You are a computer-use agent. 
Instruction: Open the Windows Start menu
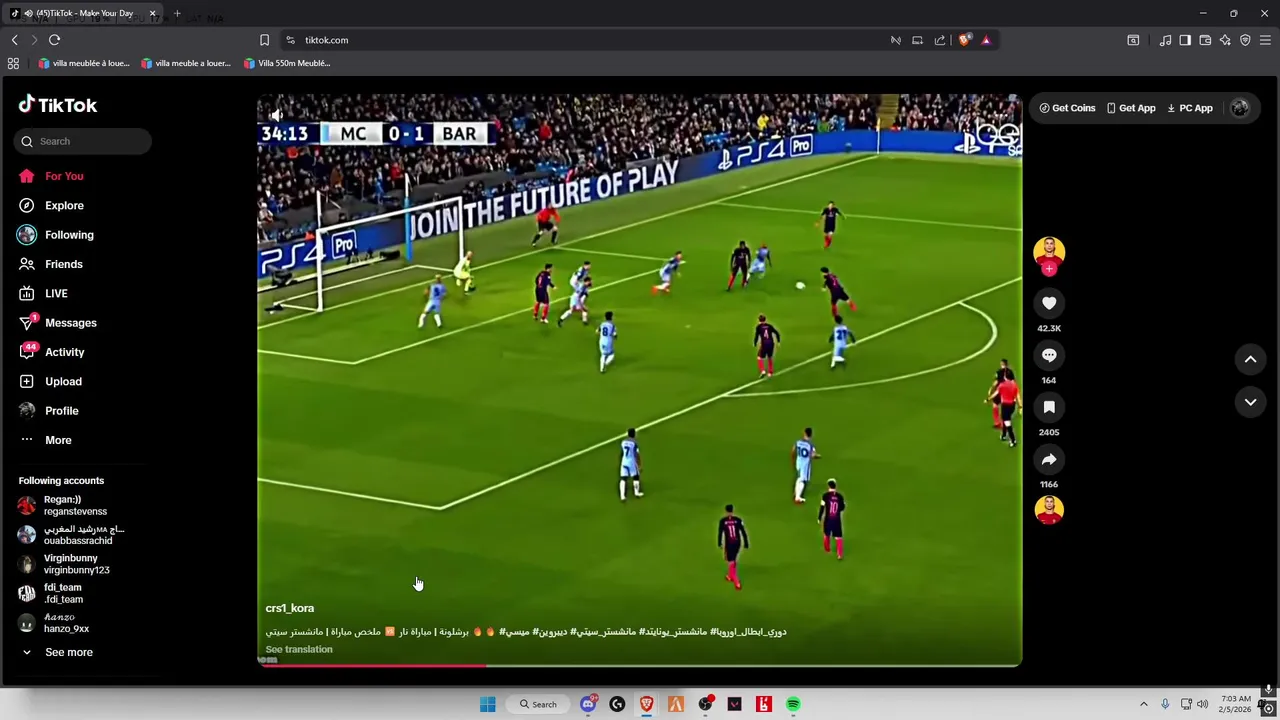487,704
